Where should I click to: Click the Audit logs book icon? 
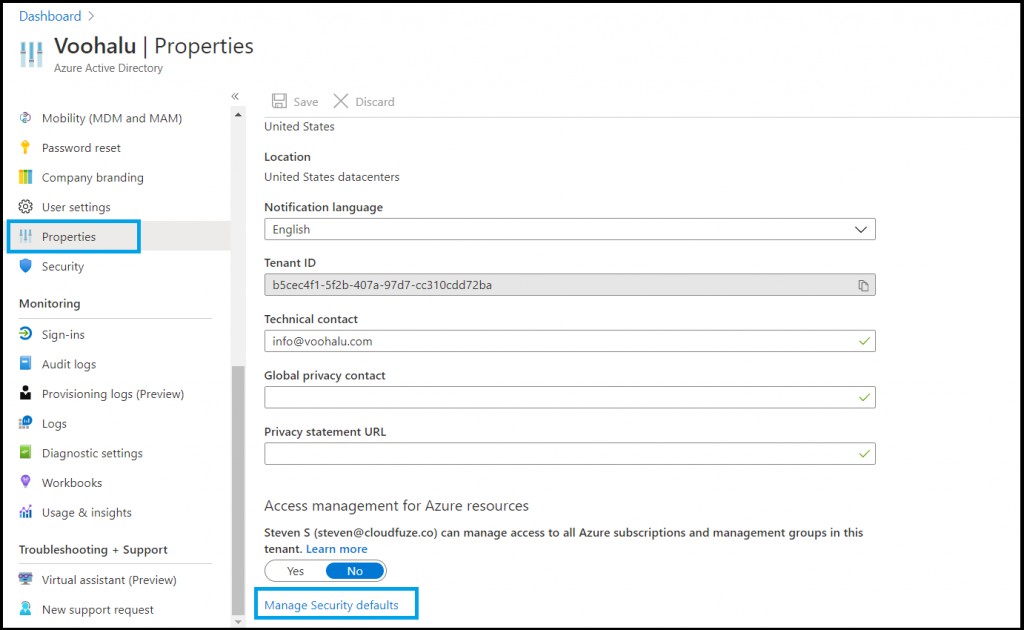(x=25, y=363)
